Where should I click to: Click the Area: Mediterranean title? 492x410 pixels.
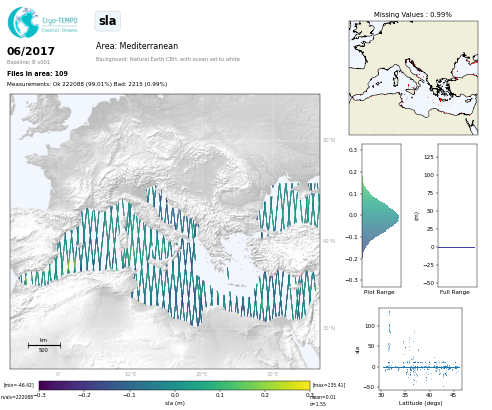pyautogui.click(x=137, y=46)
